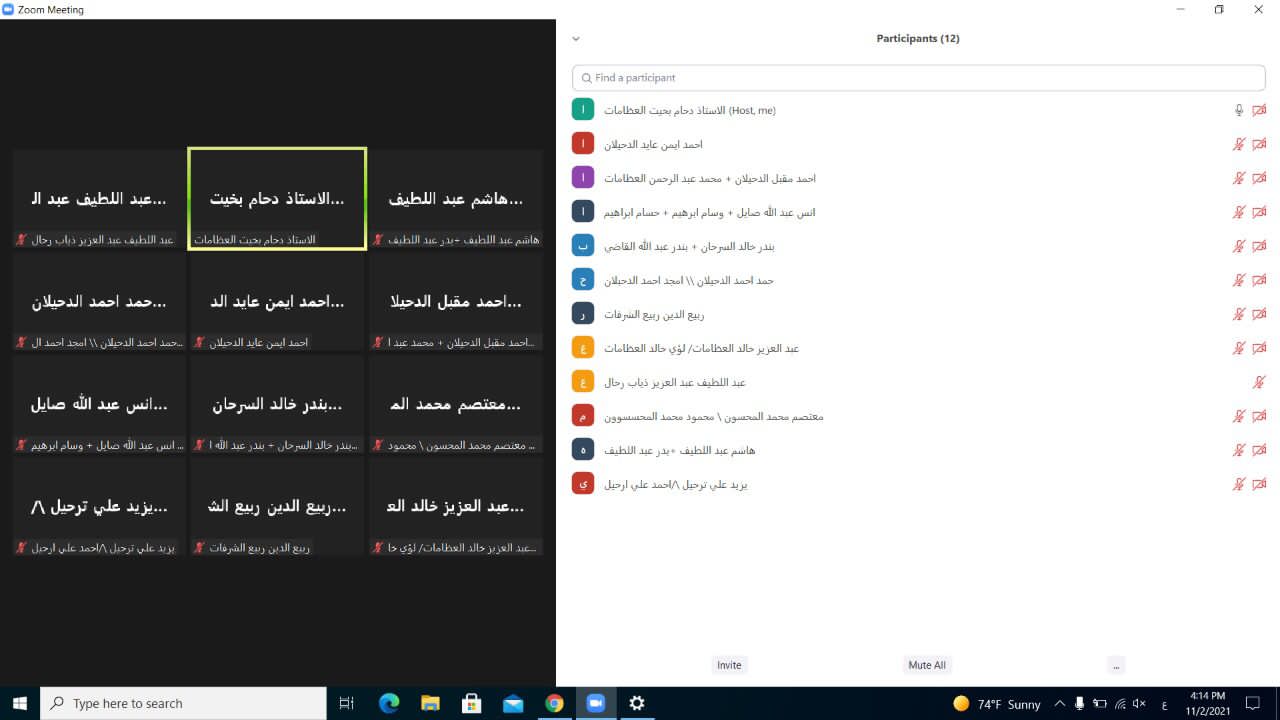Mute the host's active microphone icon
Image resolution: width=1280 pixels, height=720 pixels.
(x=1239, y=110)
